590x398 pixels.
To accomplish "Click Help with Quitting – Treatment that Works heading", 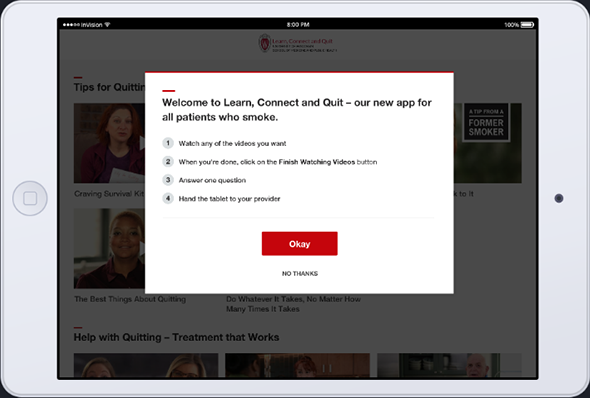I will pos(176,337).
